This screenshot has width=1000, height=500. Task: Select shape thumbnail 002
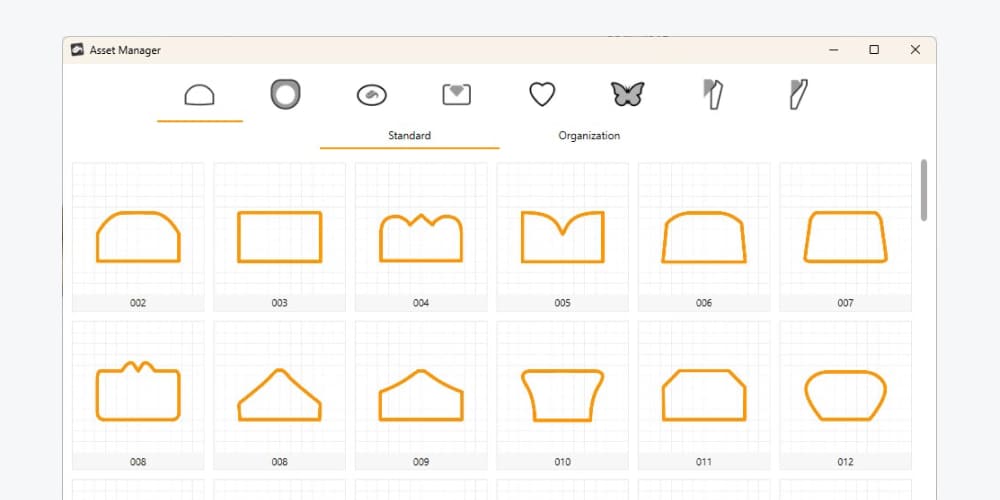[138, 238]
